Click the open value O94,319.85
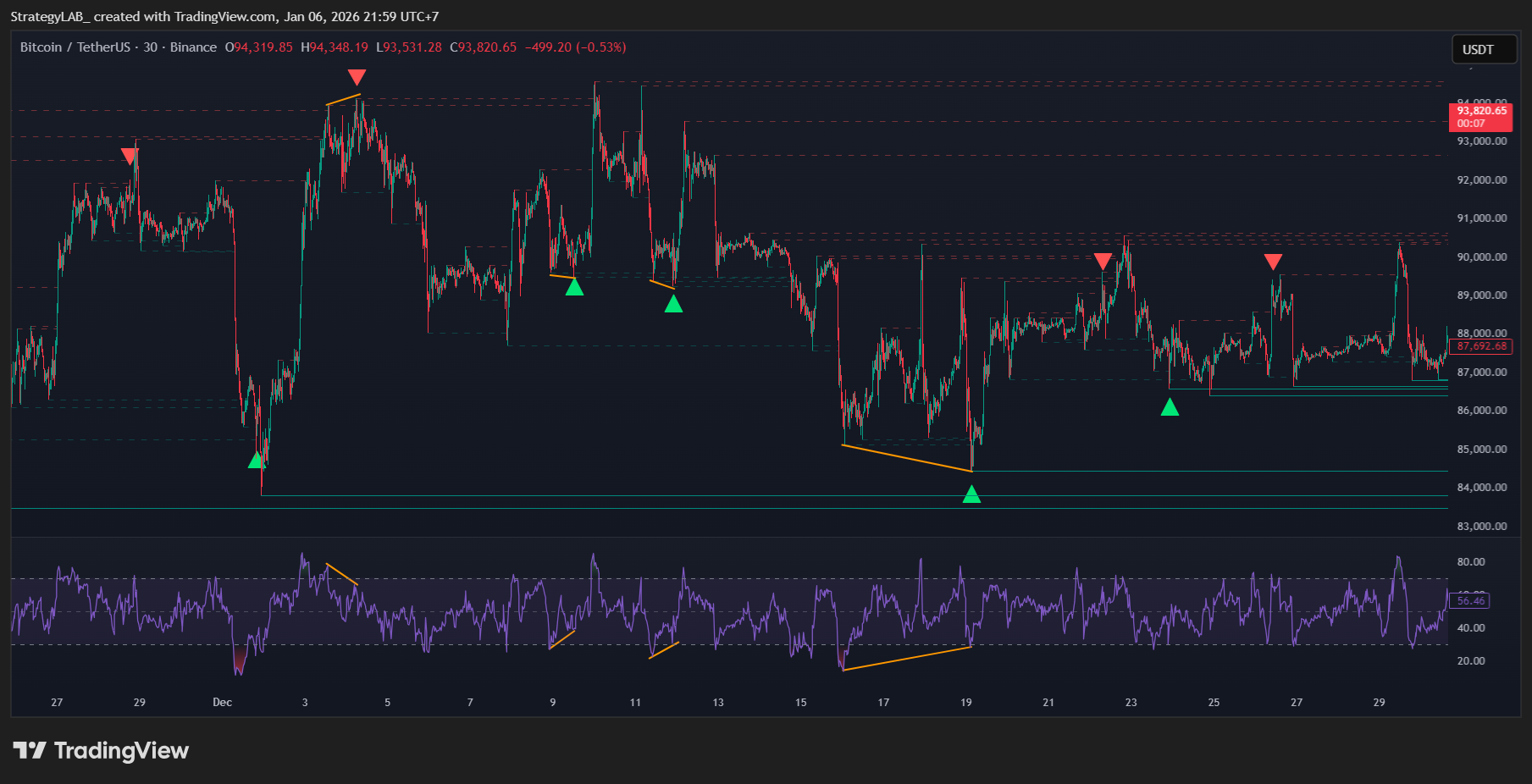 (x=258, y=47)
